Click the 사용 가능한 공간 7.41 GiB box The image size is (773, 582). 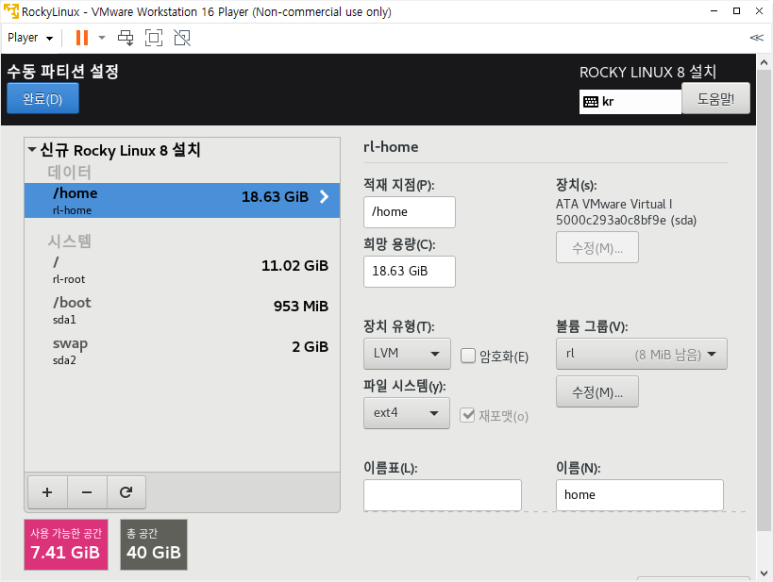click(66, 545)
